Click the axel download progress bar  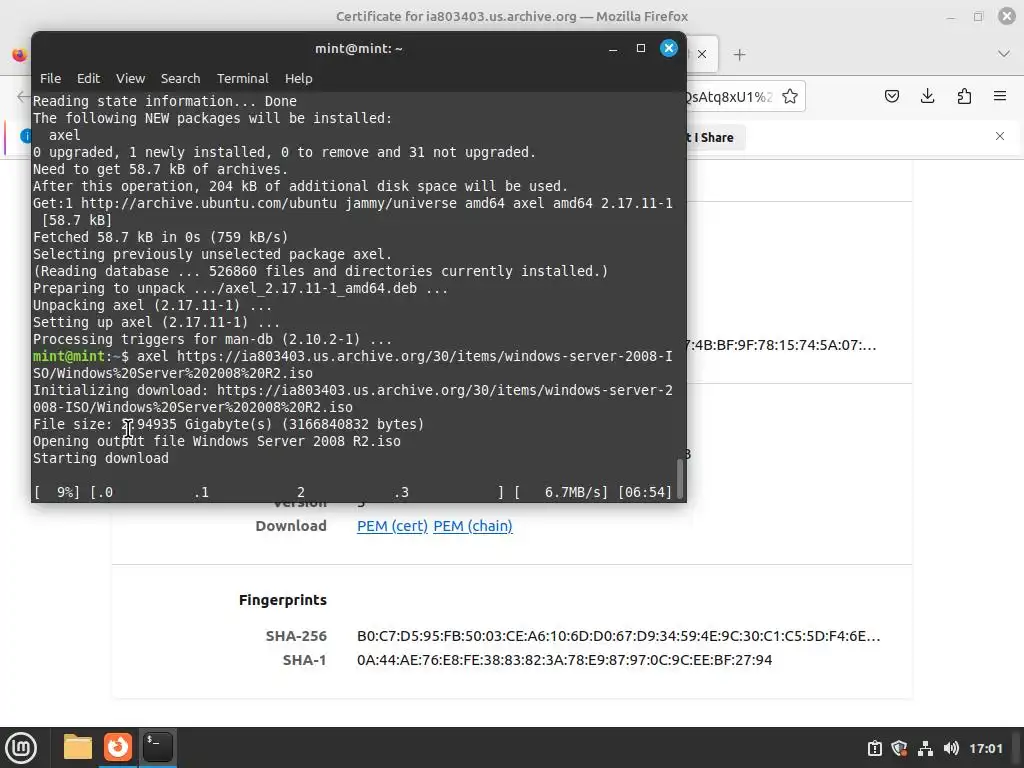pos(353,492)
